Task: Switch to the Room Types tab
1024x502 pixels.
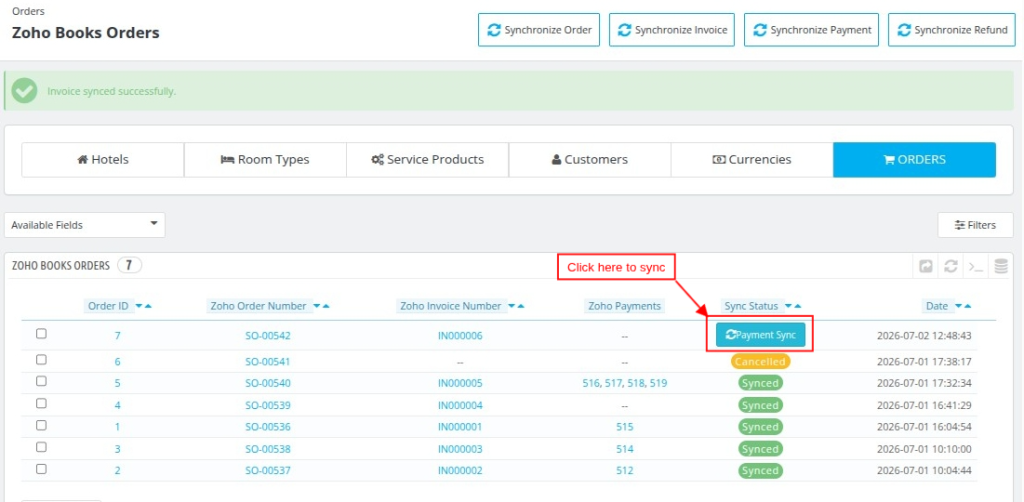Action: point(265,160)
